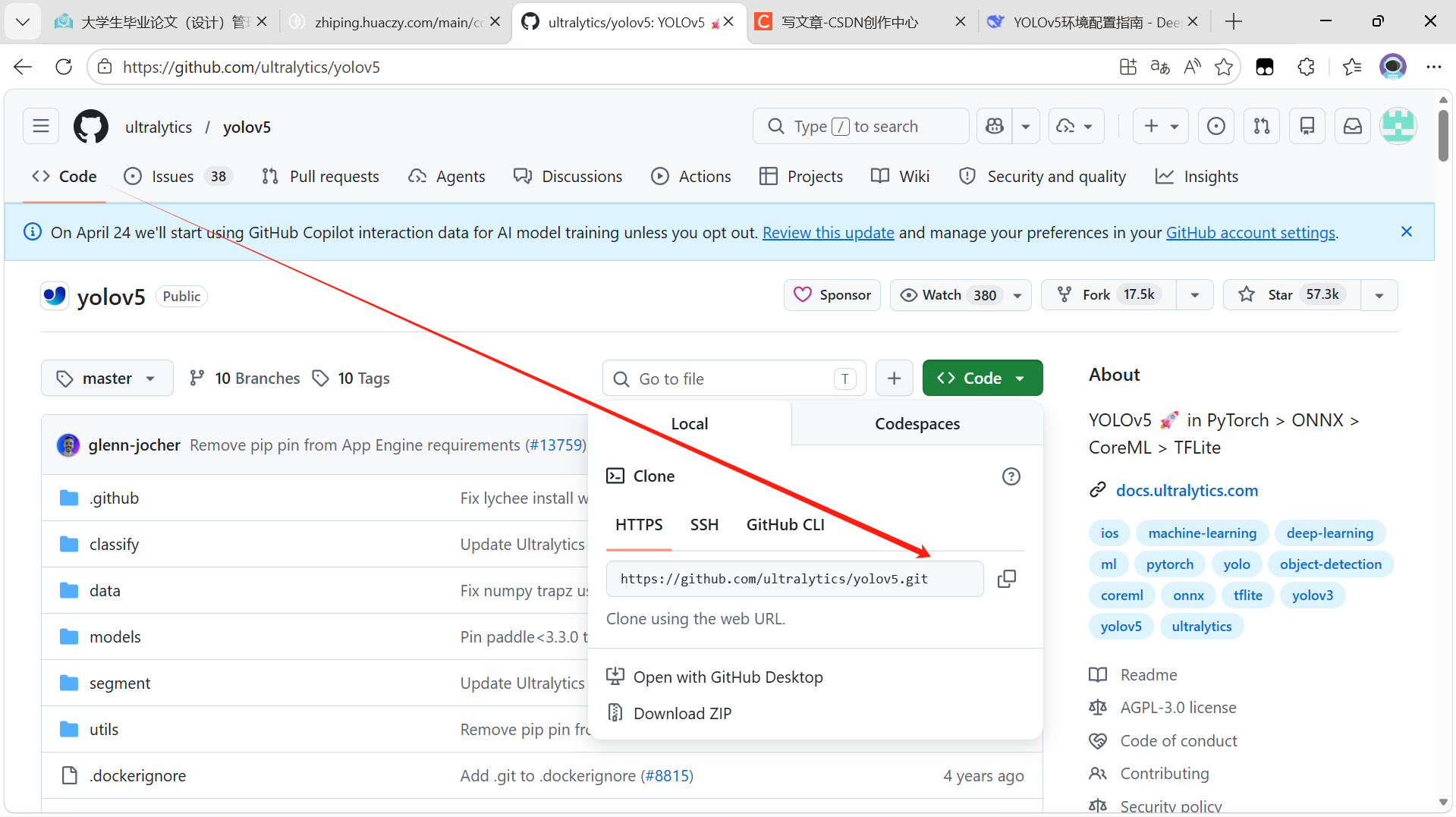Select the SSH clone option
Viewport: 1456px width, 817px height.
pos(704,525)
